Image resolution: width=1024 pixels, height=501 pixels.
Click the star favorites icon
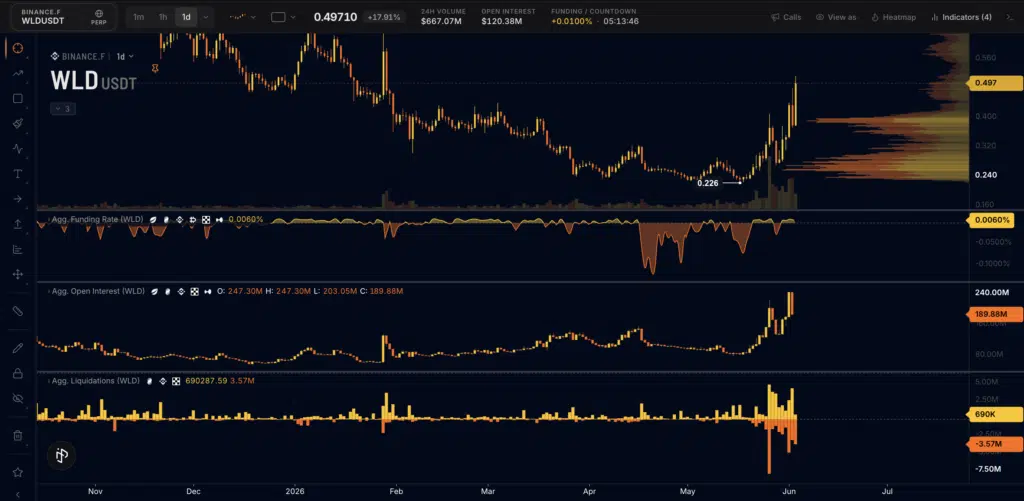18,472
